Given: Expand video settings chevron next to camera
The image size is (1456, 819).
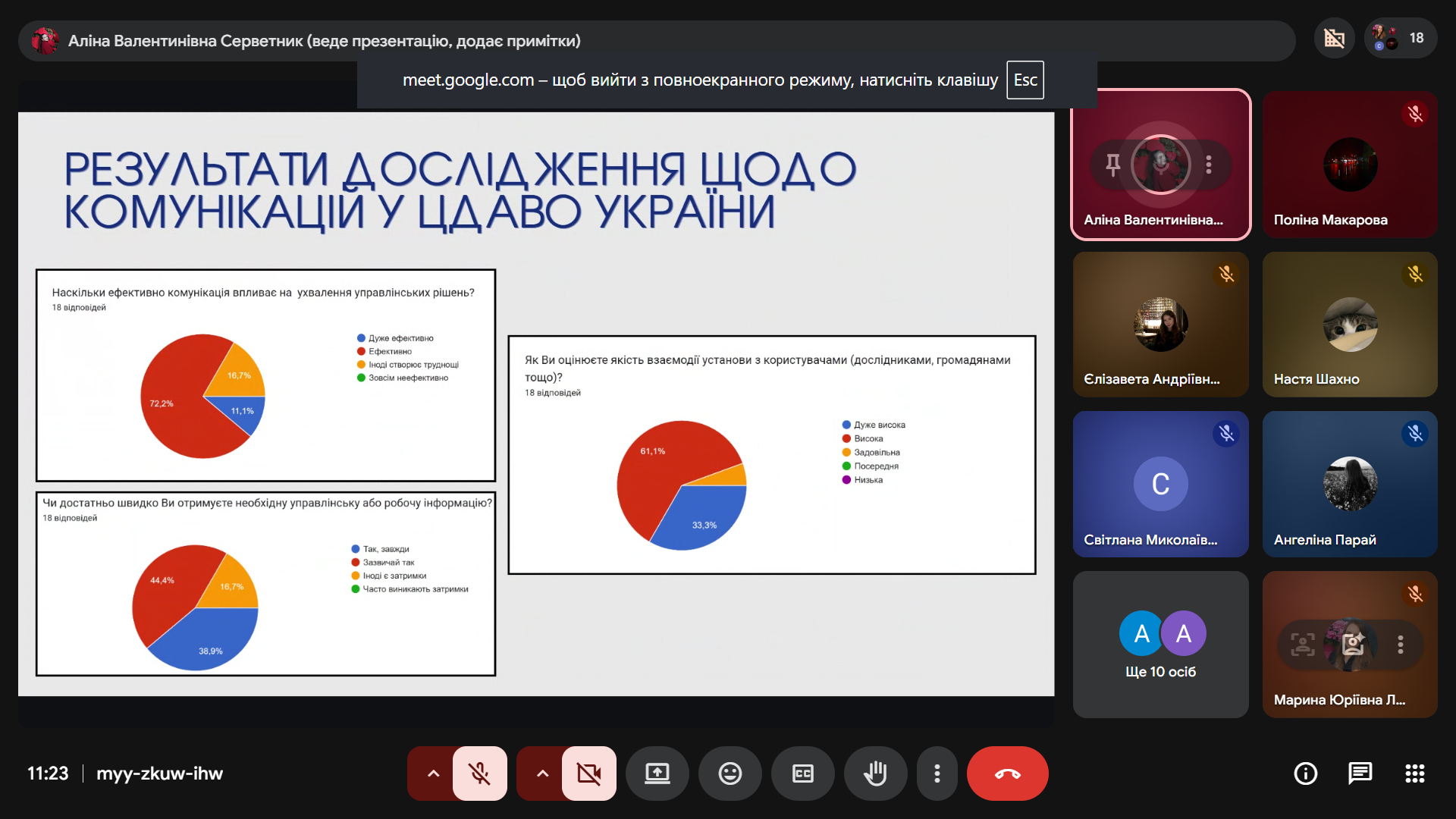Looking at the screenshot, I should coord(541,773).
